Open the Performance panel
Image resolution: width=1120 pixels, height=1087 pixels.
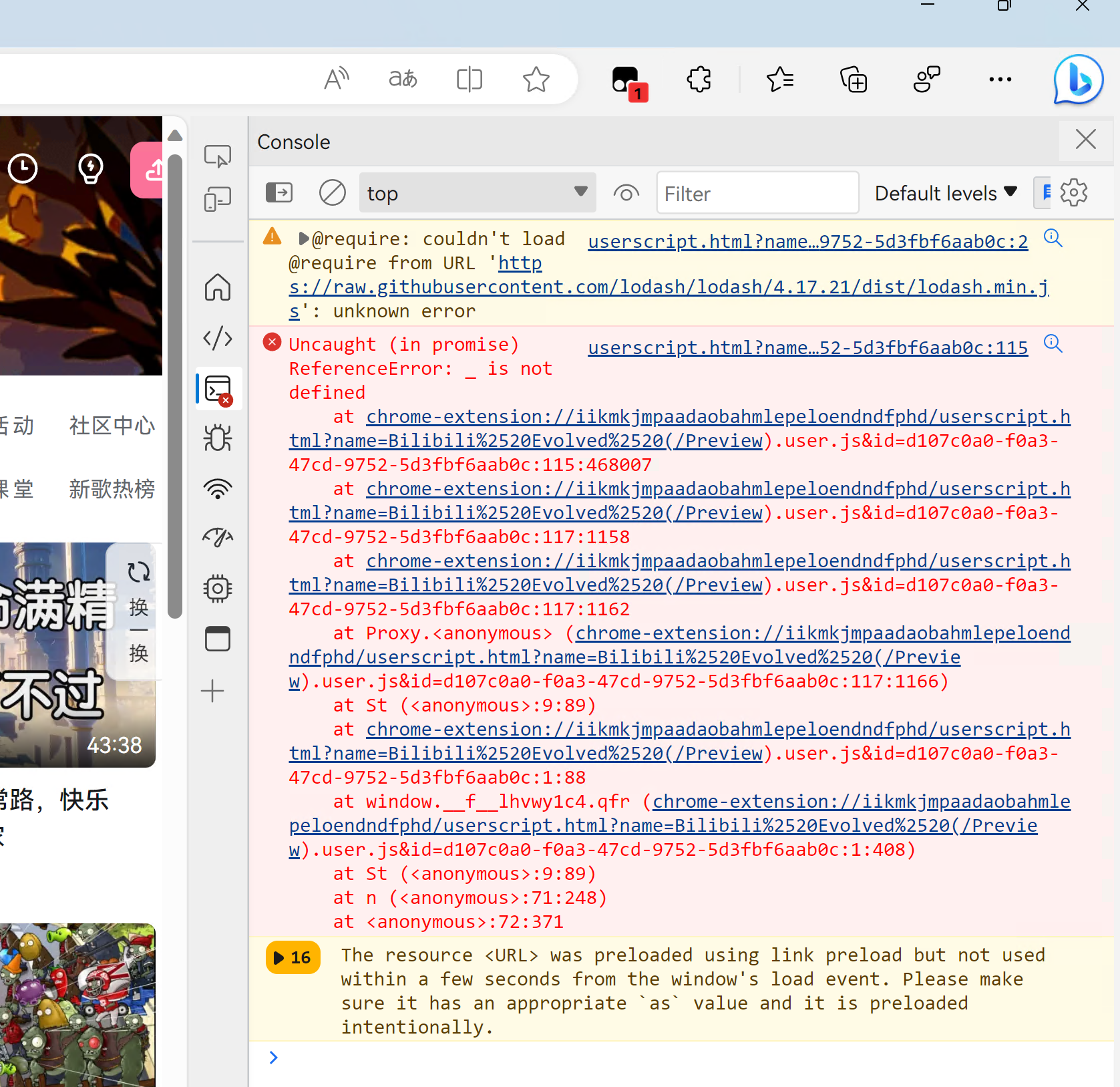pos(217,536)
